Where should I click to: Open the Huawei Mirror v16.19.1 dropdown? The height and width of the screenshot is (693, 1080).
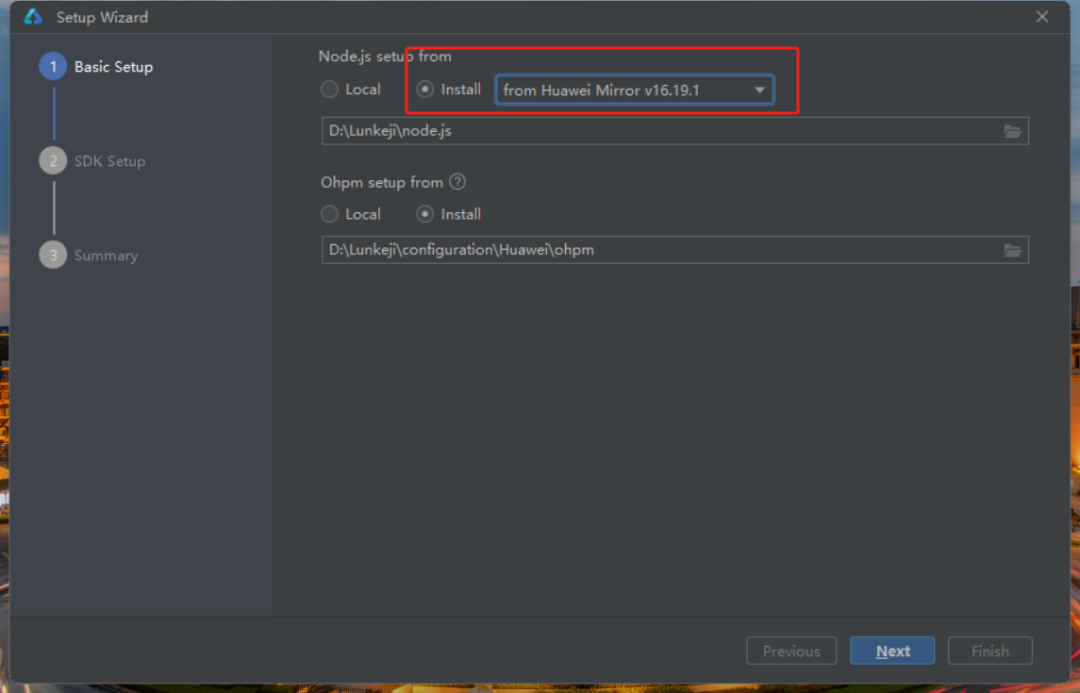(634, 90)
